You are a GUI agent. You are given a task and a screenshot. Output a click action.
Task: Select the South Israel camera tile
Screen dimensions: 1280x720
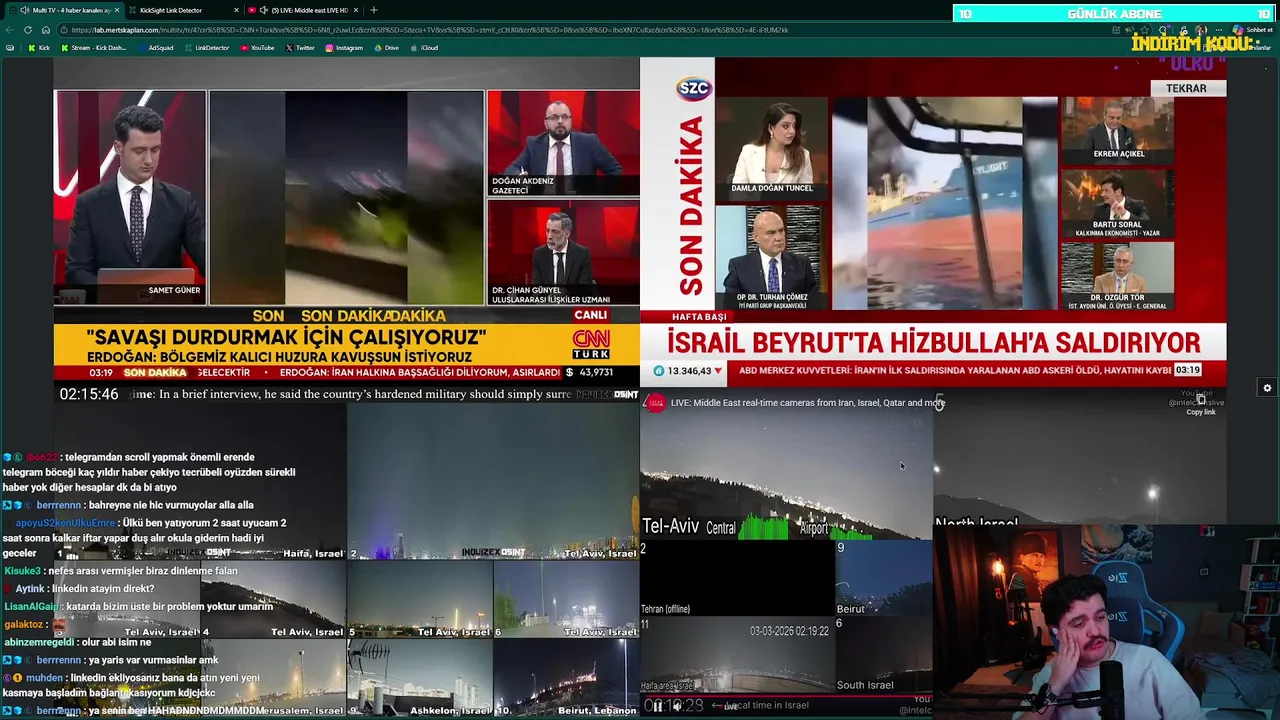pos(884,654)
